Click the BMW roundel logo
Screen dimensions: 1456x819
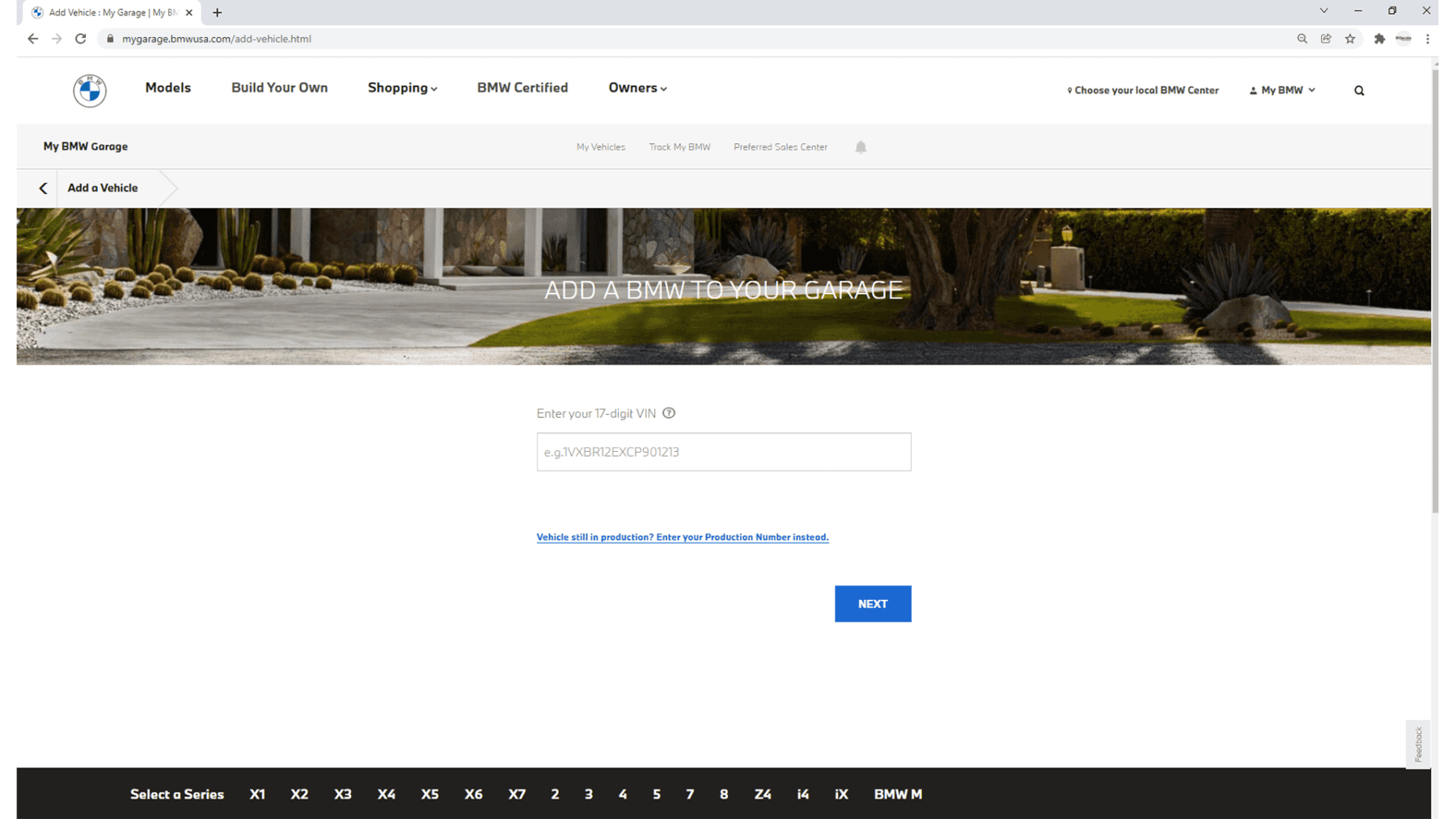(88, 91)
